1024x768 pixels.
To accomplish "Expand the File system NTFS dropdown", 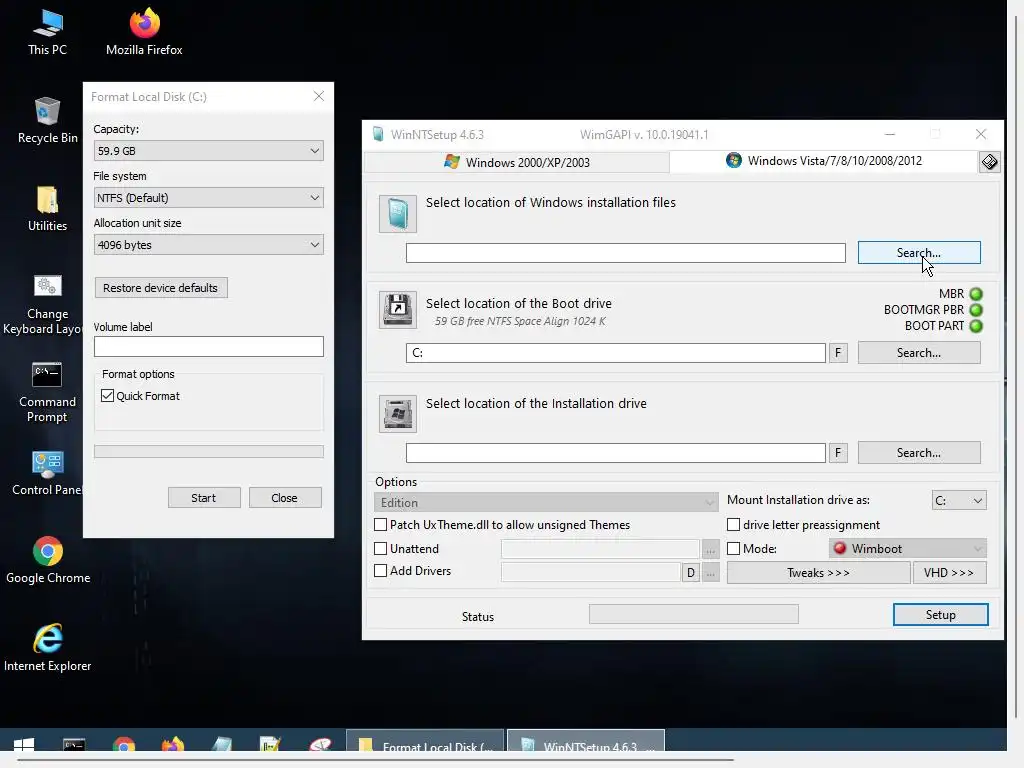I will (208, 198).
